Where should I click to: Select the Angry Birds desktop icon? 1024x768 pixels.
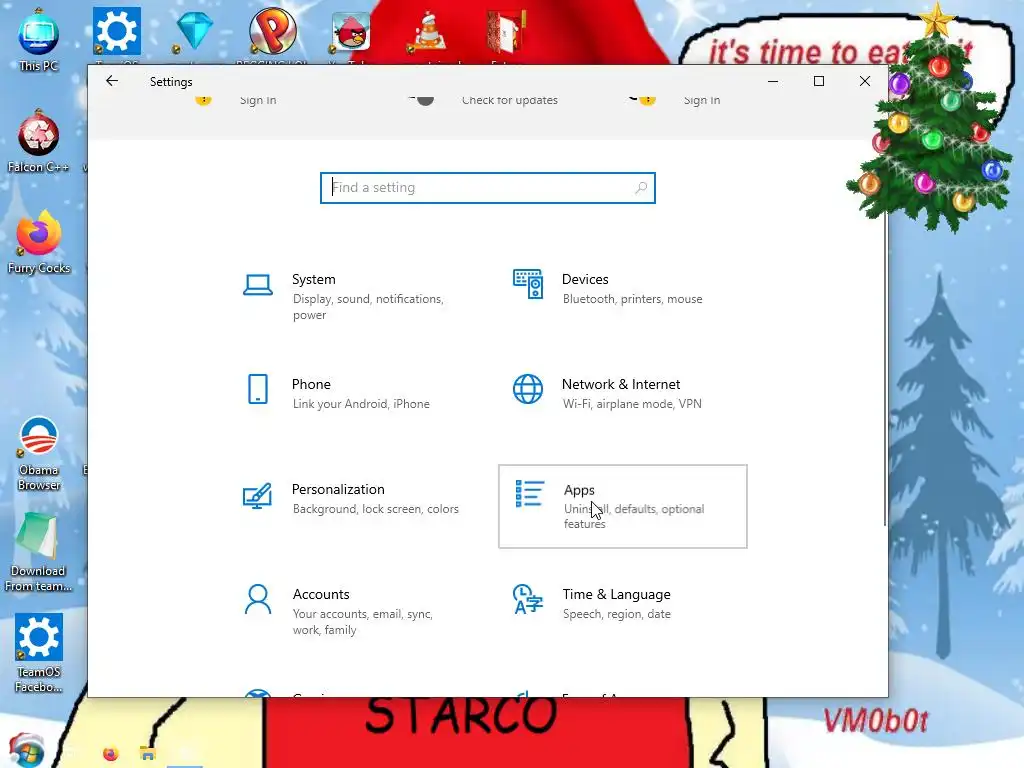pyautogui.click(x=351, y=31)
